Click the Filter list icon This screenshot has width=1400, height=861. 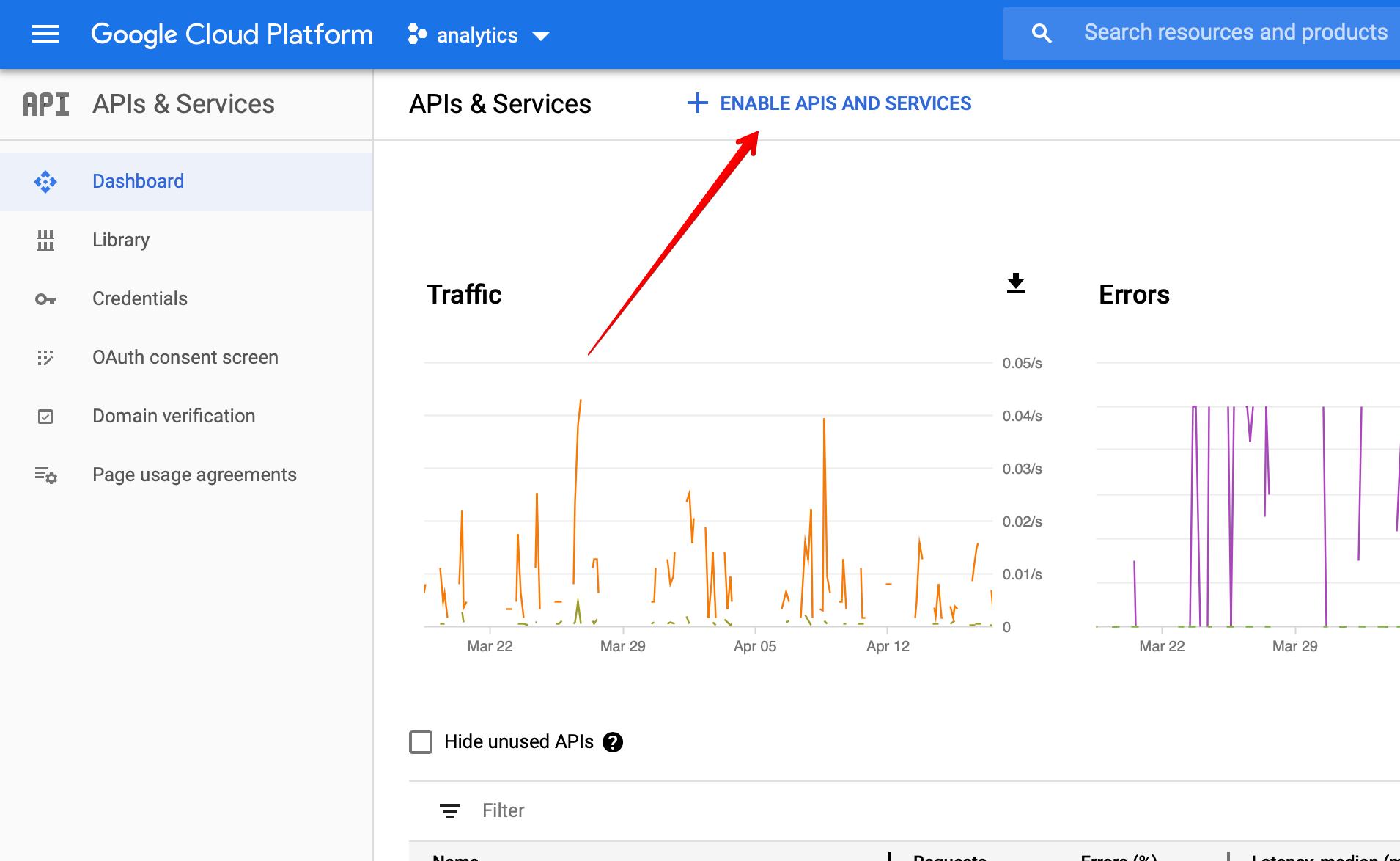click(x=450, y=811)
